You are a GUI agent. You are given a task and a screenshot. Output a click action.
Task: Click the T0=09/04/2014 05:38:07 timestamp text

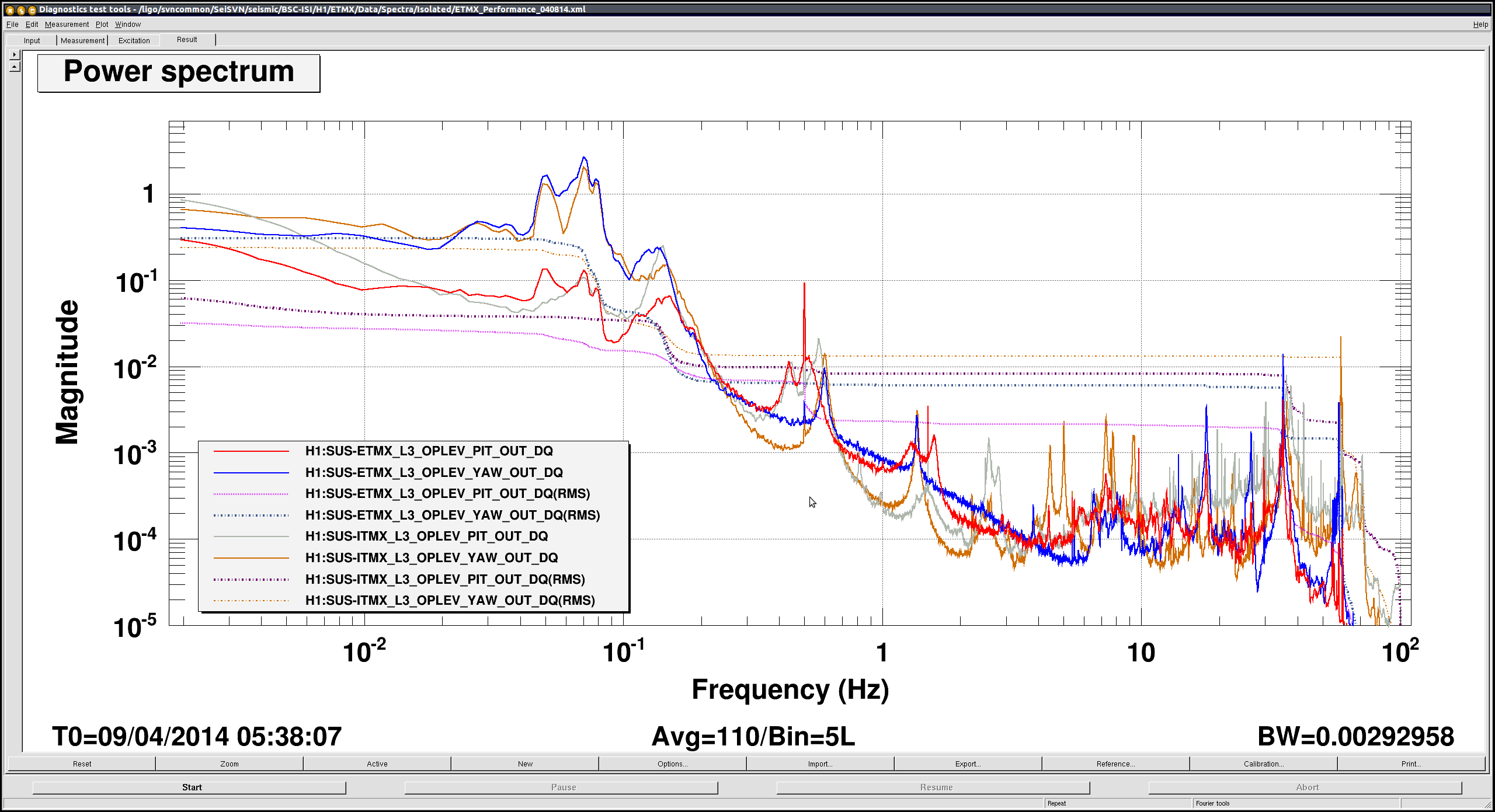tap(197, 737)
